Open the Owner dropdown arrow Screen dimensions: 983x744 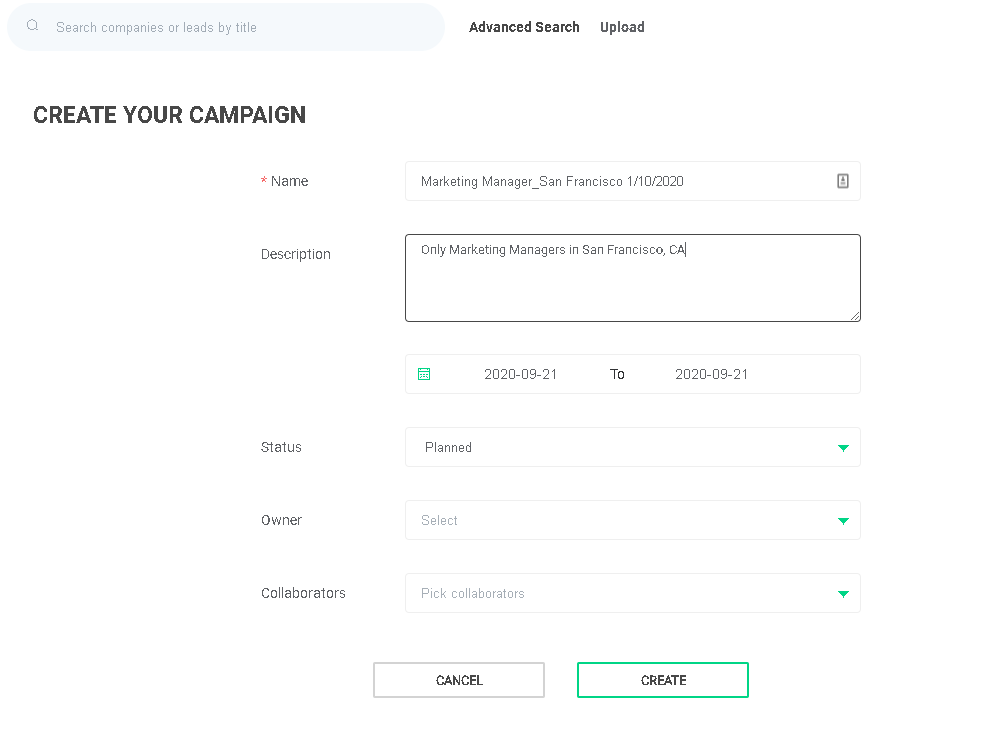coord(842,521)
